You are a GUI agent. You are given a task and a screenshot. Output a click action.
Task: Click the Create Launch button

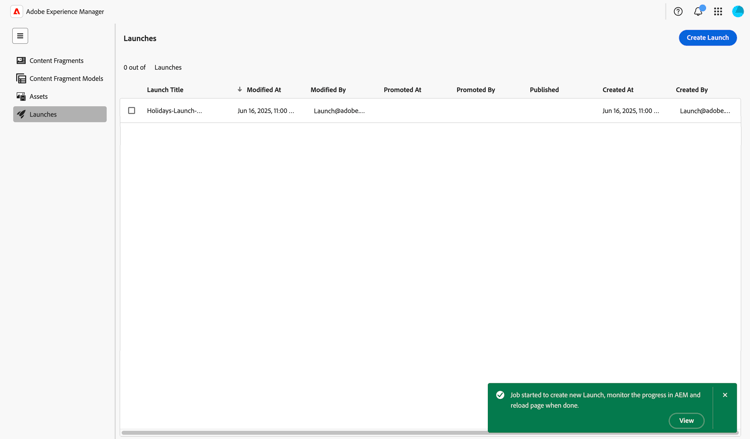pyautogui.click(x=707, y=38)
